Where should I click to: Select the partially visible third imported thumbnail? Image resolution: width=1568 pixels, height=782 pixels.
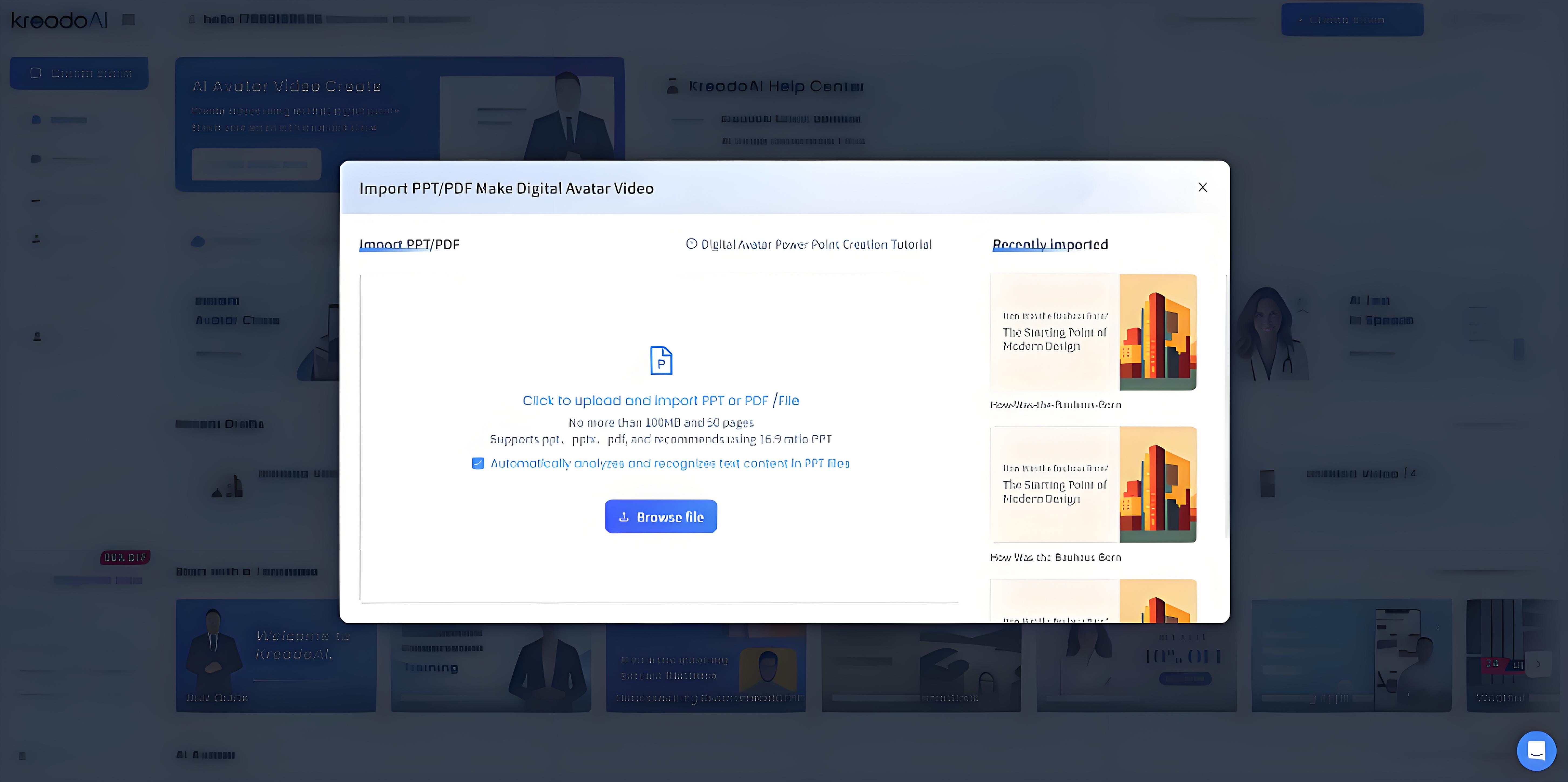pos(1093,602)
